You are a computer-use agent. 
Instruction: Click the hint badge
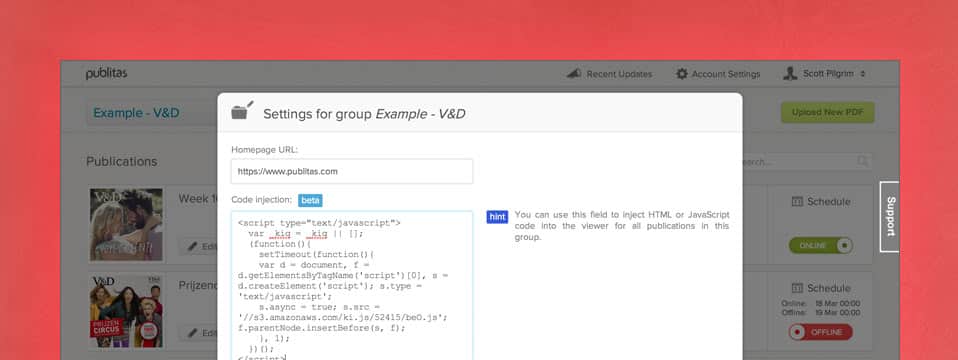pyautogui.click(x=497, y=216)
